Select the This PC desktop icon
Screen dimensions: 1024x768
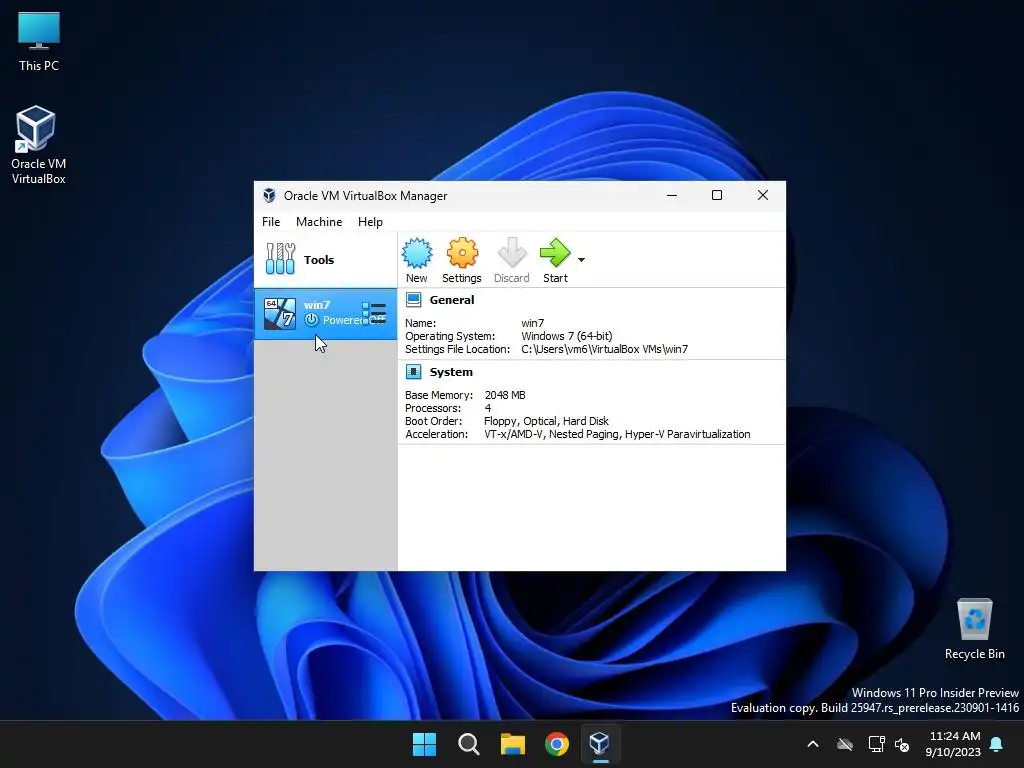click(x=39, y=42)
